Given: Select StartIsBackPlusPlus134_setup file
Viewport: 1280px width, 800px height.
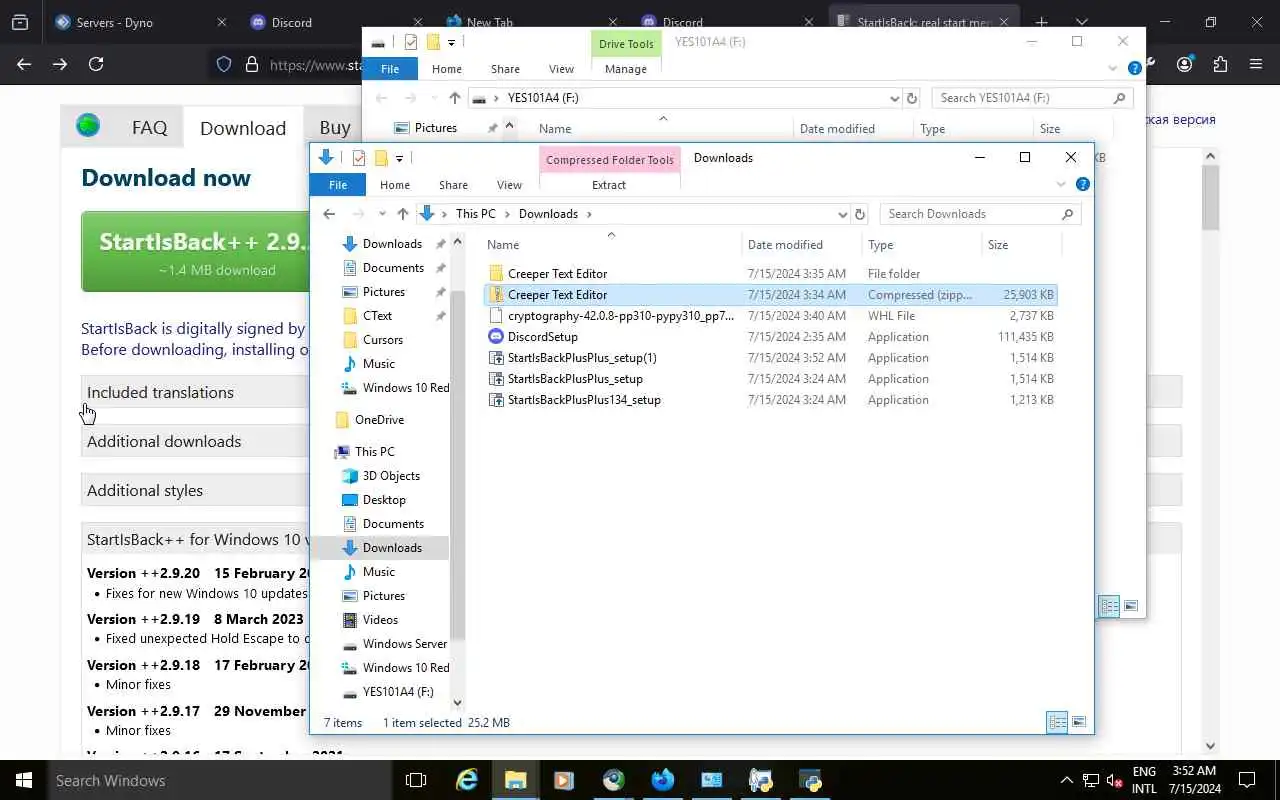Looking at the screenshot, I should coord(584,400).
